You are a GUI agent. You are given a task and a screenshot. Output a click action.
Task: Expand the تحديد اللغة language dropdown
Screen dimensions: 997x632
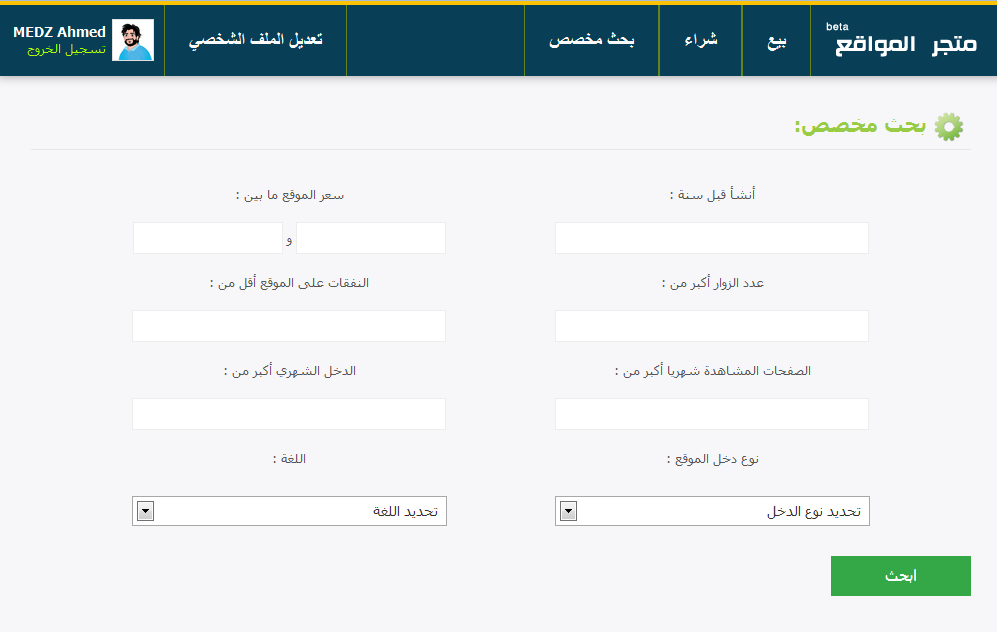coord(289,511)
